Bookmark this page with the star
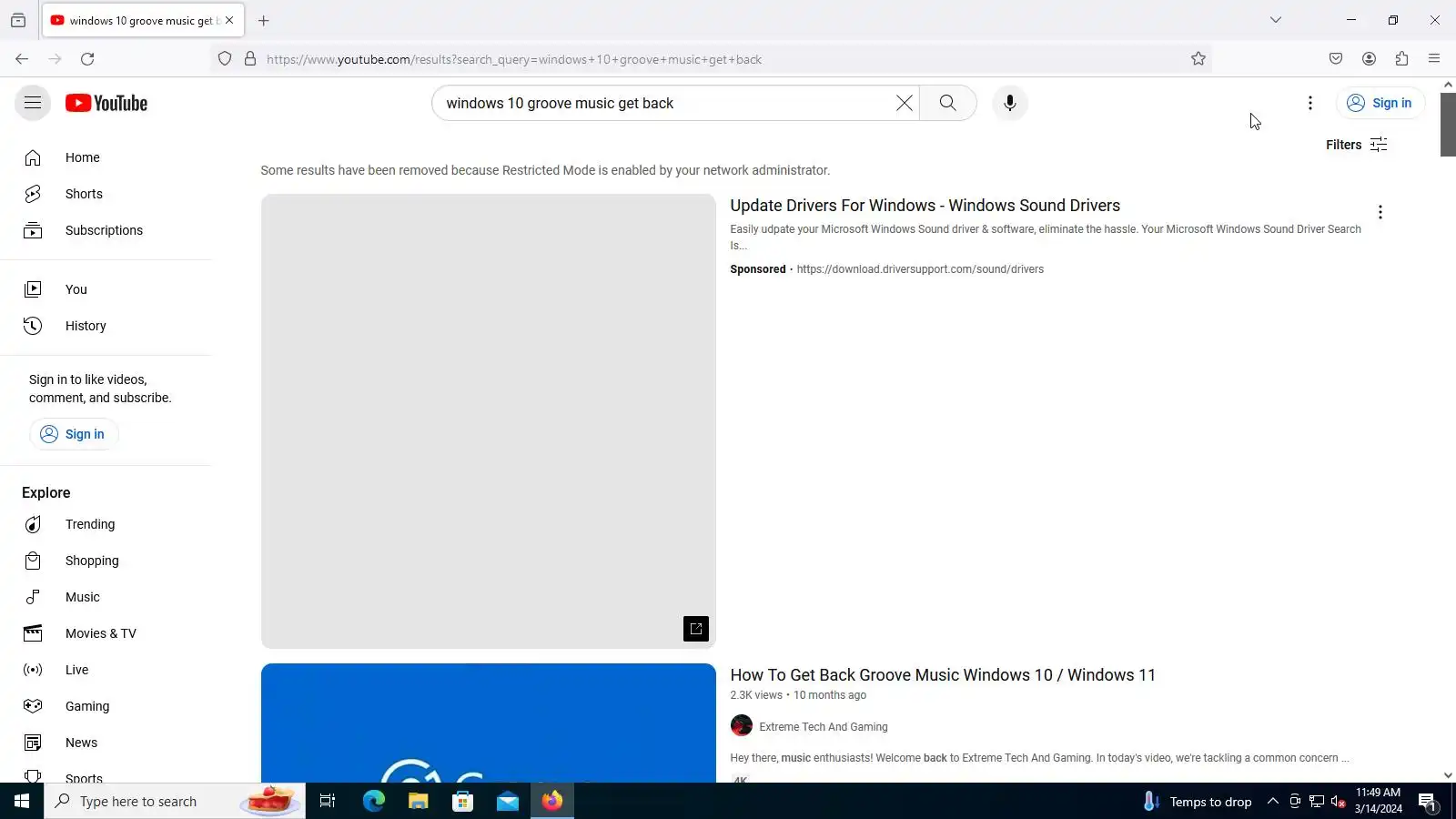Viewport: 1456px width, 819px height. click(1198, 59)
